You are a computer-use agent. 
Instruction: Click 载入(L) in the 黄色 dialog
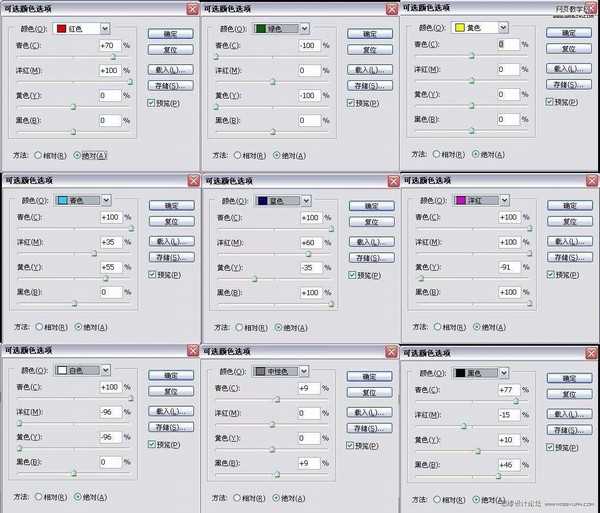coord(569,68)
